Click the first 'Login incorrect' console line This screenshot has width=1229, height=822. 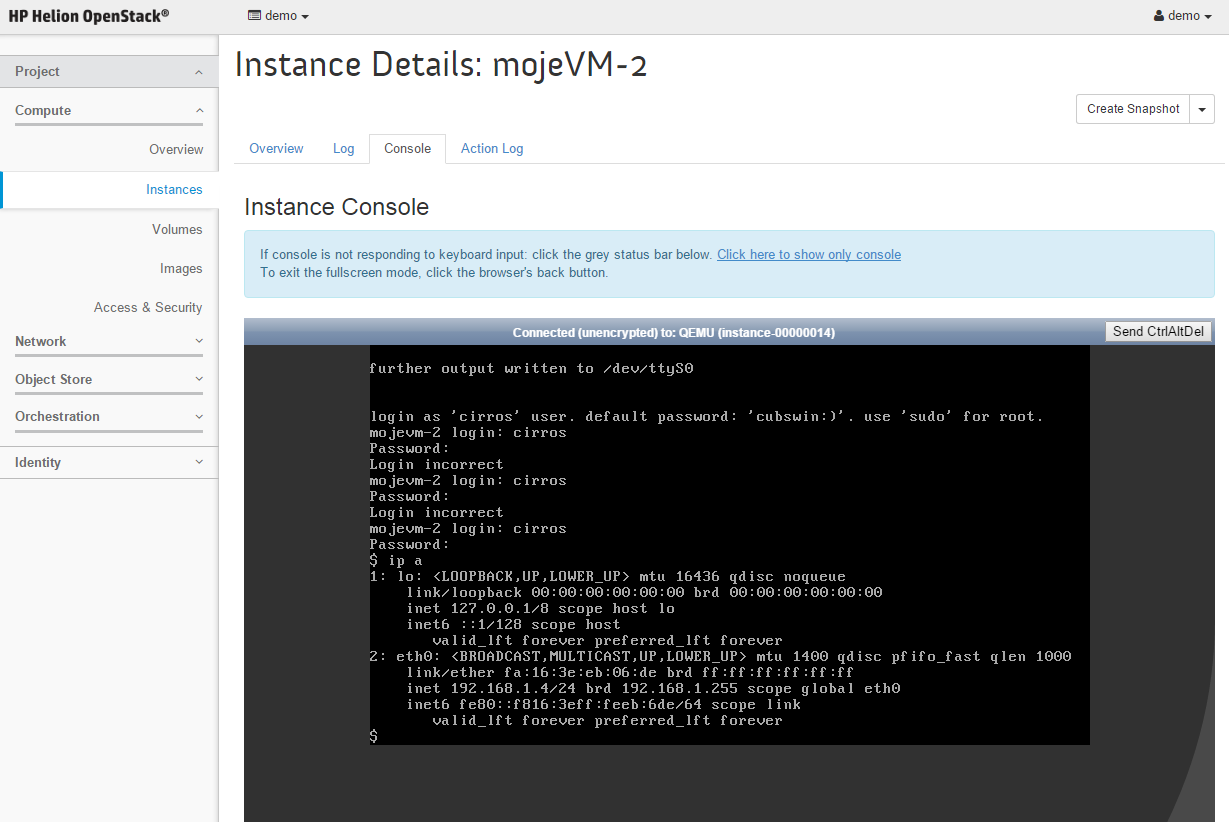(x=436, y=465)
